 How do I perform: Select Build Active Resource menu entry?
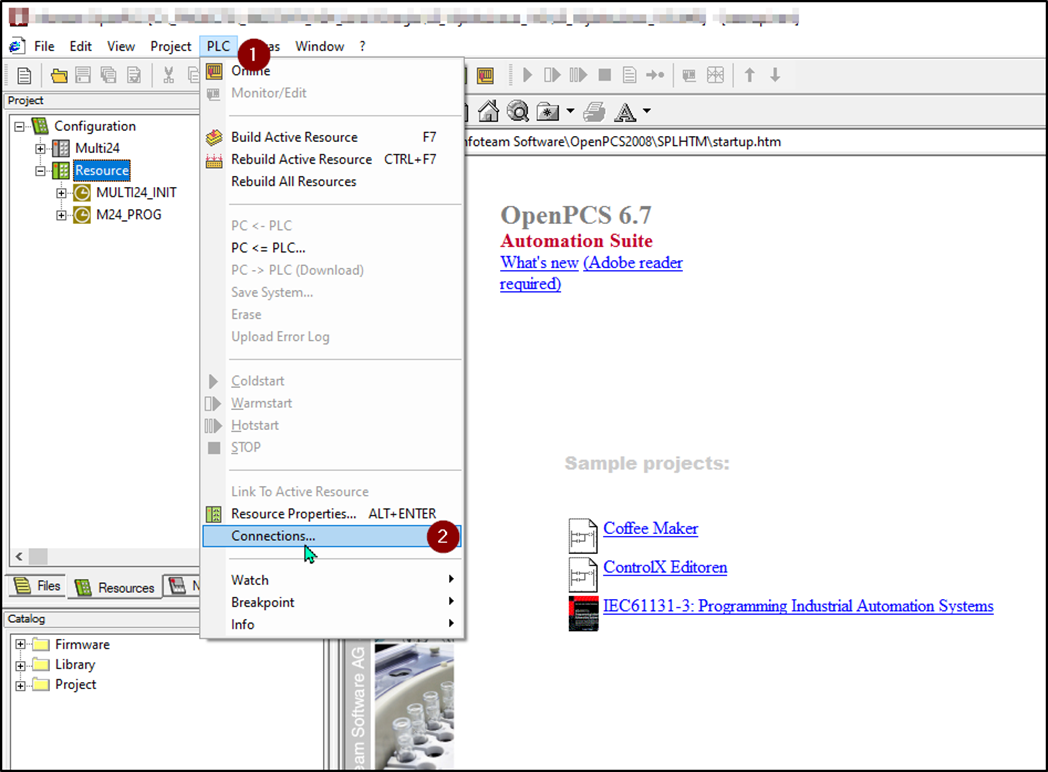pyautogui.click(x=332, y=137)
